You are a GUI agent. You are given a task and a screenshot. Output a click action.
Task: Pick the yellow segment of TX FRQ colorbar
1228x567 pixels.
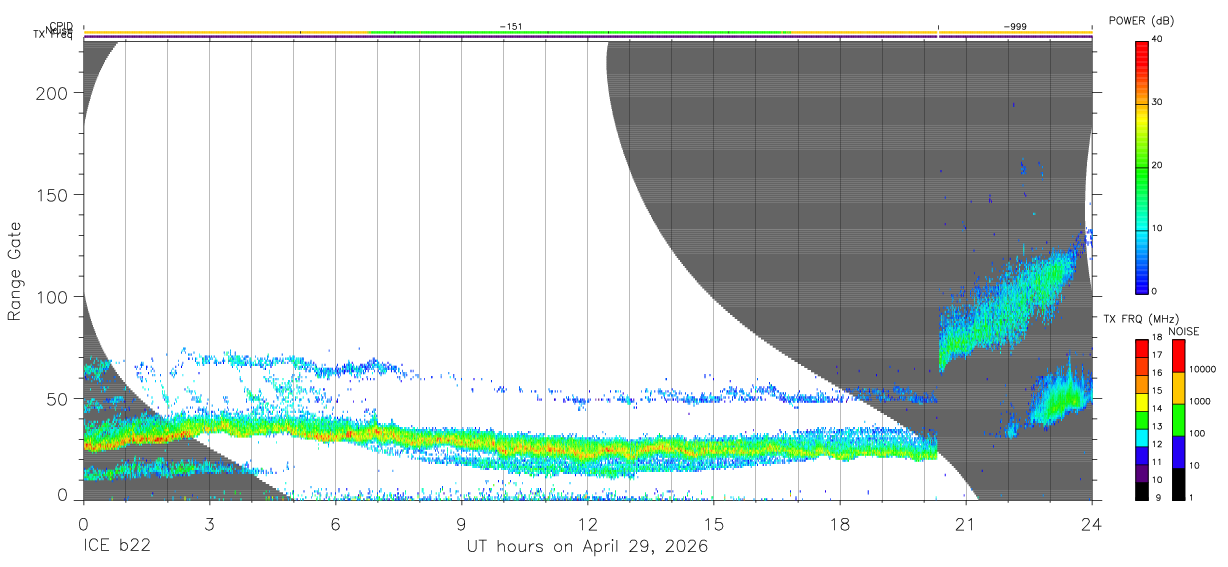[x=1142, y=401]
